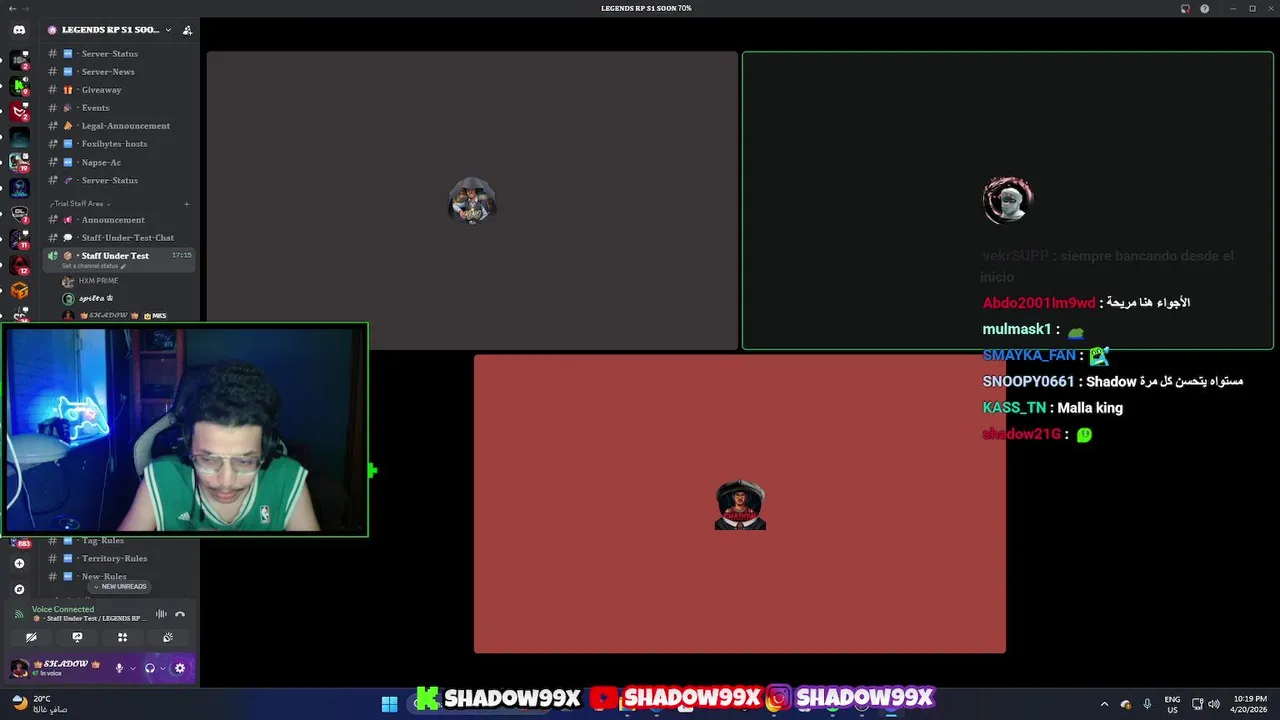This screenshot has width=1280, height=720.
Task: Open the server icon with badge 11
Action: coord(19,238)
